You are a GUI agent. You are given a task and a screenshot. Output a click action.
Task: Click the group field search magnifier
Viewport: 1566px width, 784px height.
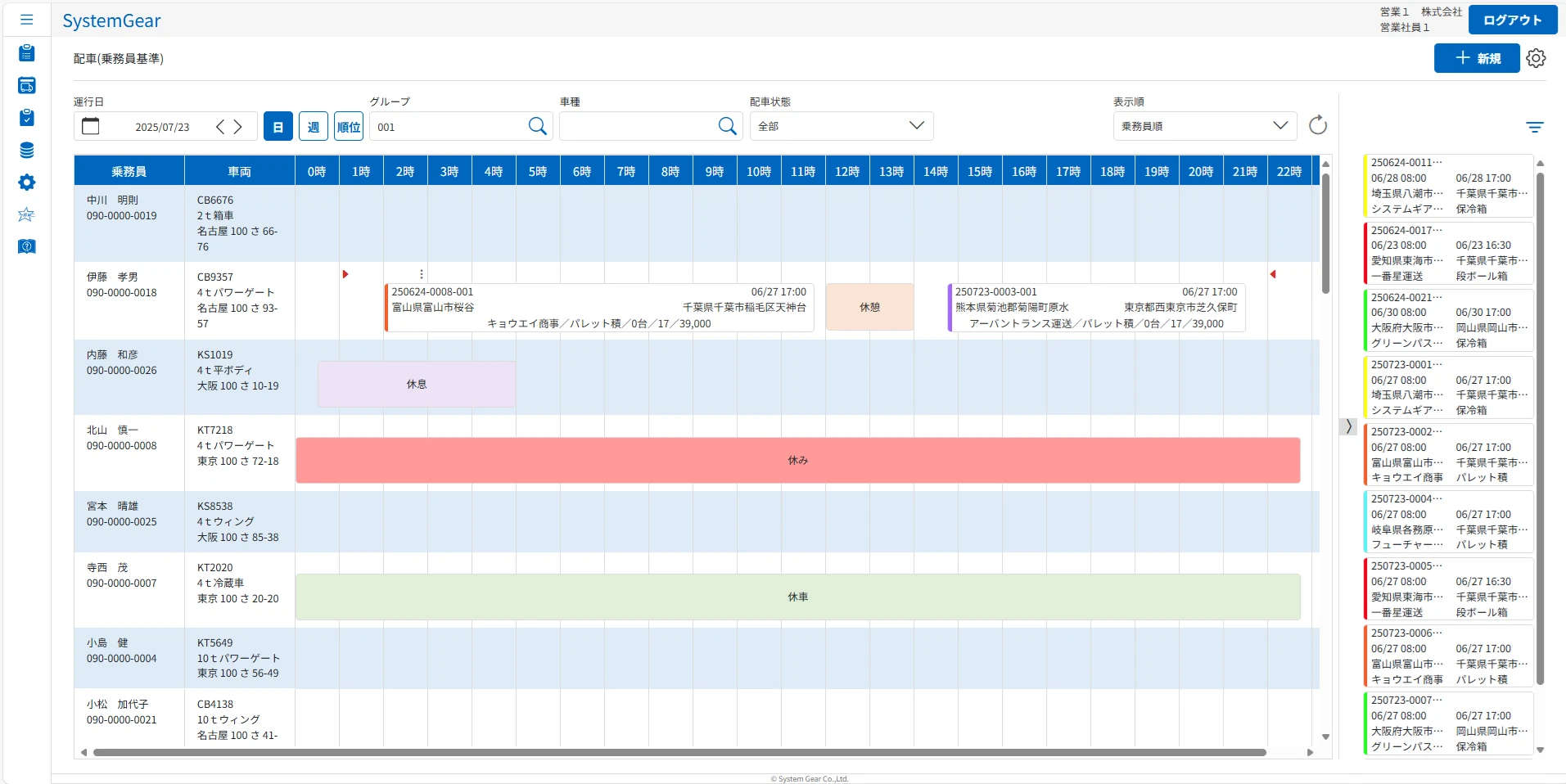point(537,126)
